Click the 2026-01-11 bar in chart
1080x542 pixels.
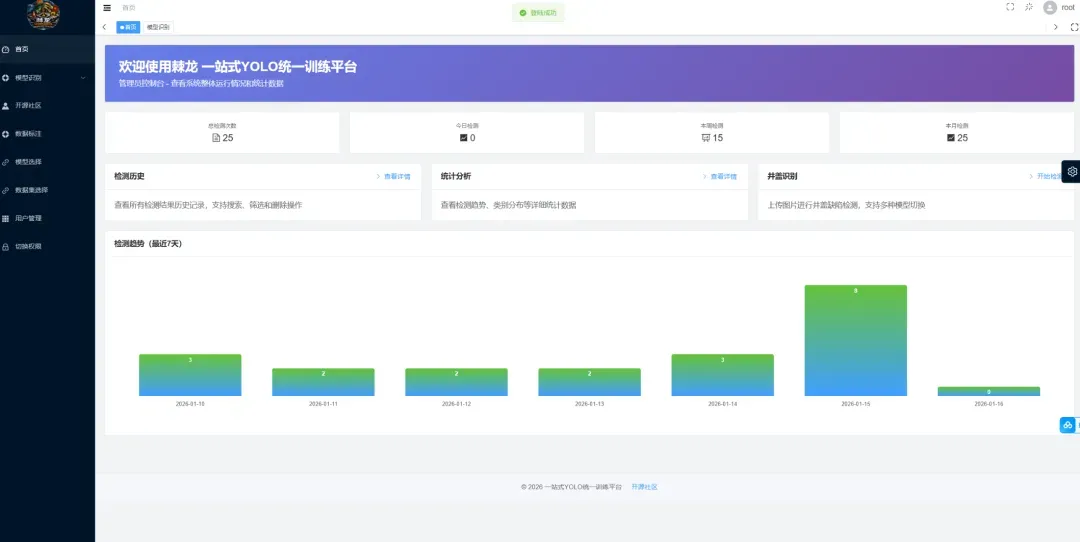323,382
